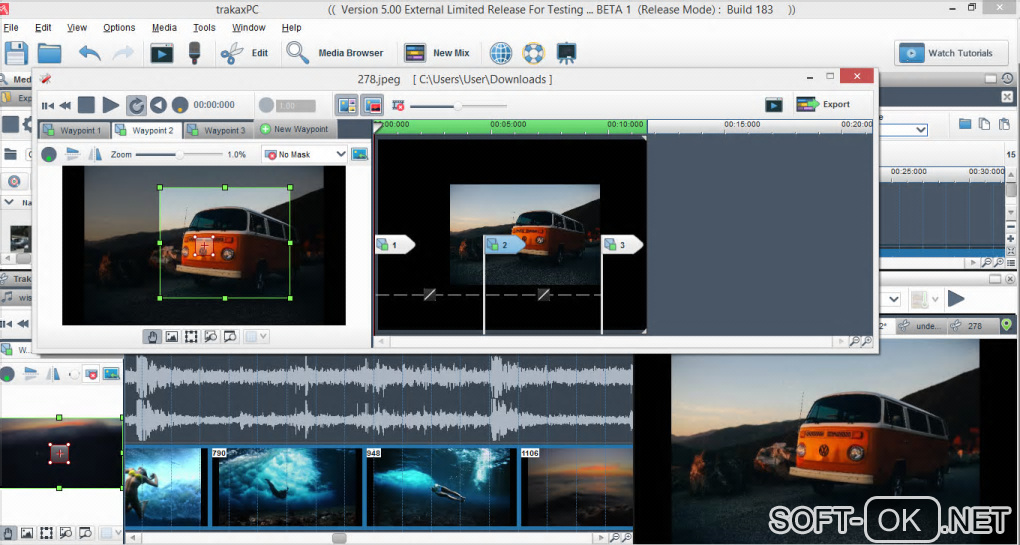Toggle the split layout view button

(347, 105)
